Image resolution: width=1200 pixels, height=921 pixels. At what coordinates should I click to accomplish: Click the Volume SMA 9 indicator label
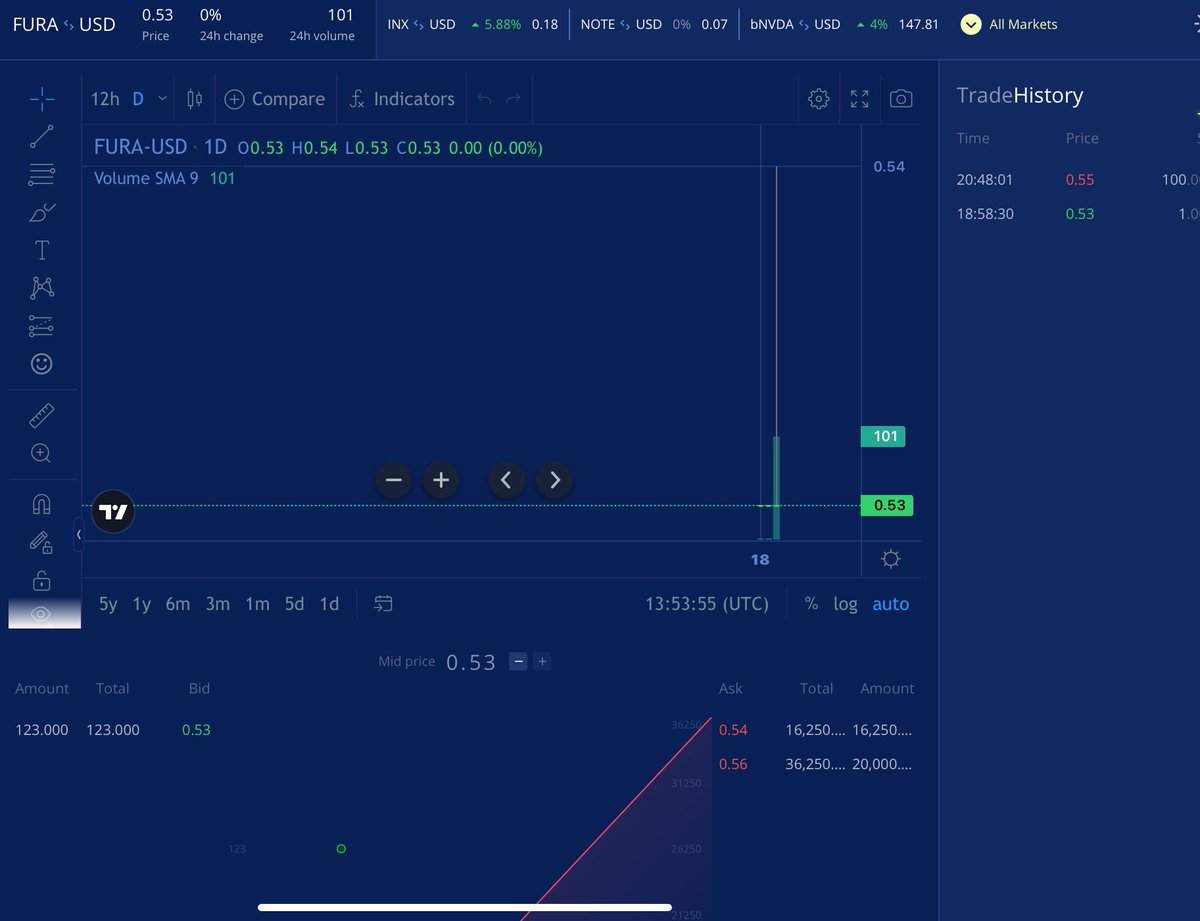146,178
